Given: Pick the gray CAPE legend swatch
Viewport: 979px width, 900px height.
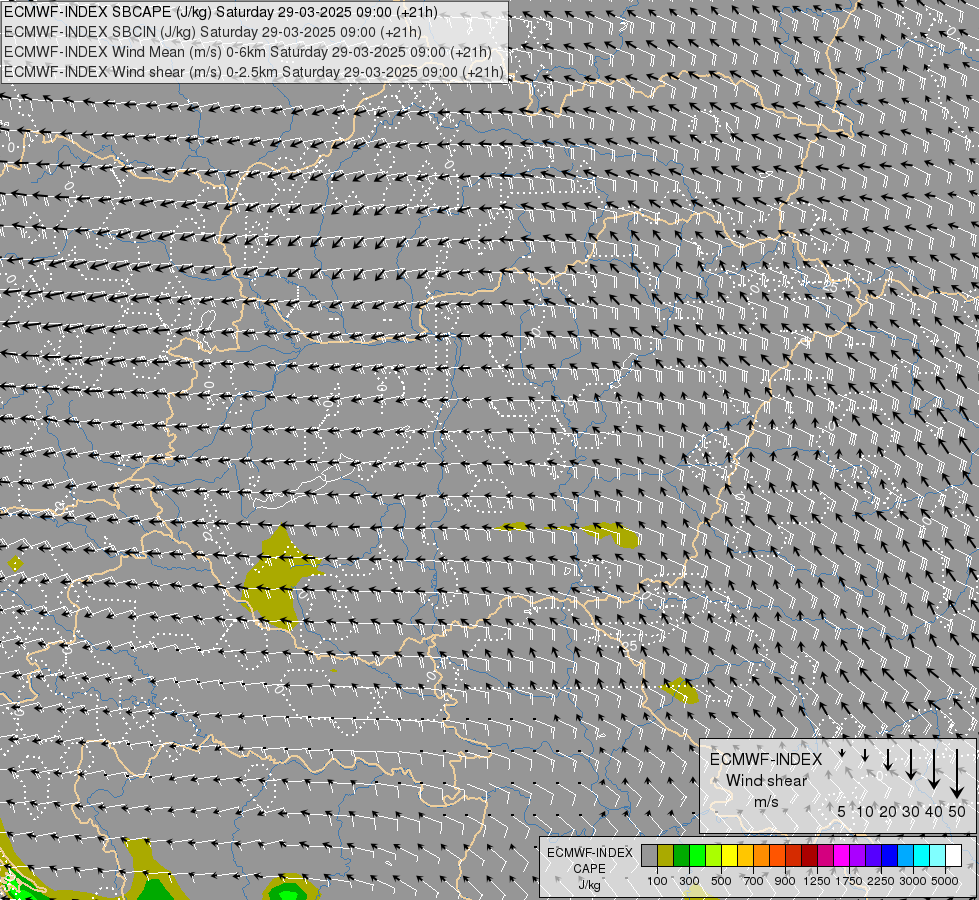Looking at the screenshot, I should pos(649,855).
